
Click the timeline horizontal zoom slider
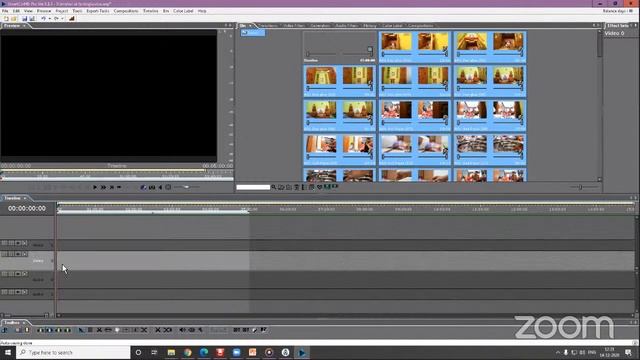[x=25, y=316]
